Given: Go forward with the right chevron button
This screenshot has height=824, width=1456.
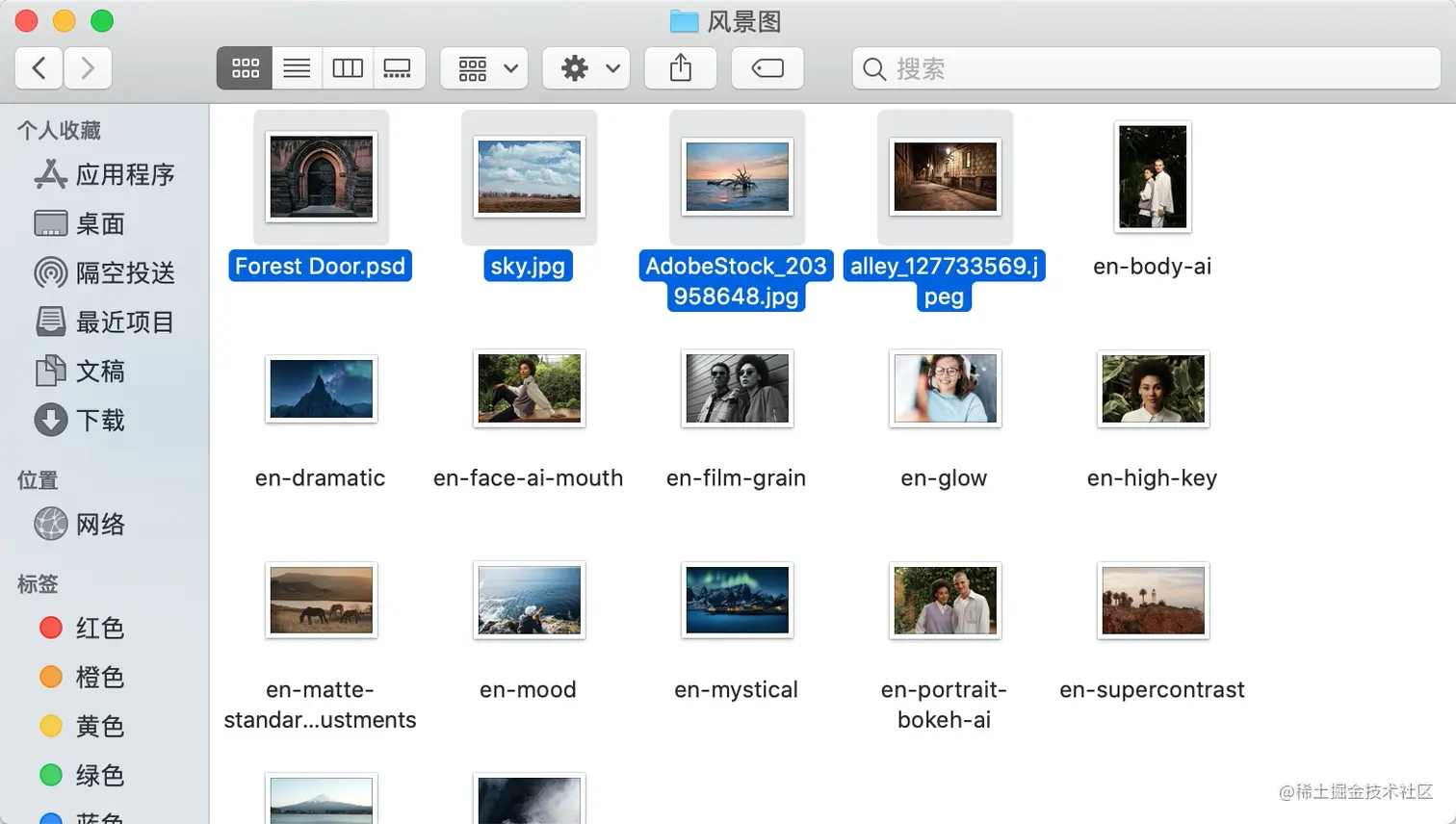Looking at the screenshot, I should click(88, 68).
